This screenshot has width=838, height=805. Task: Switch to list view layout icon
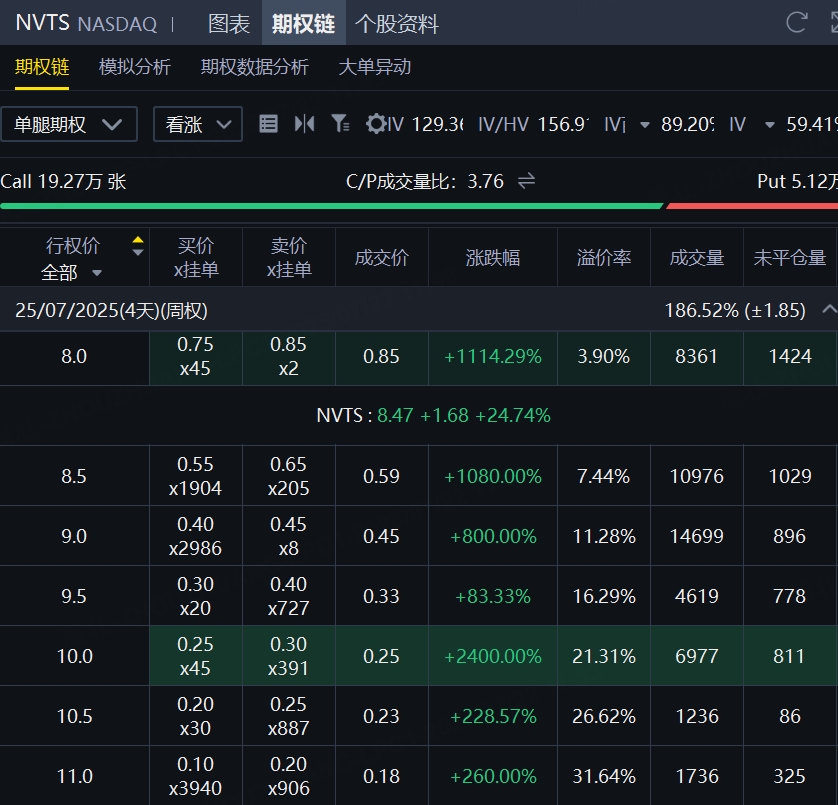tap(268, 124)
